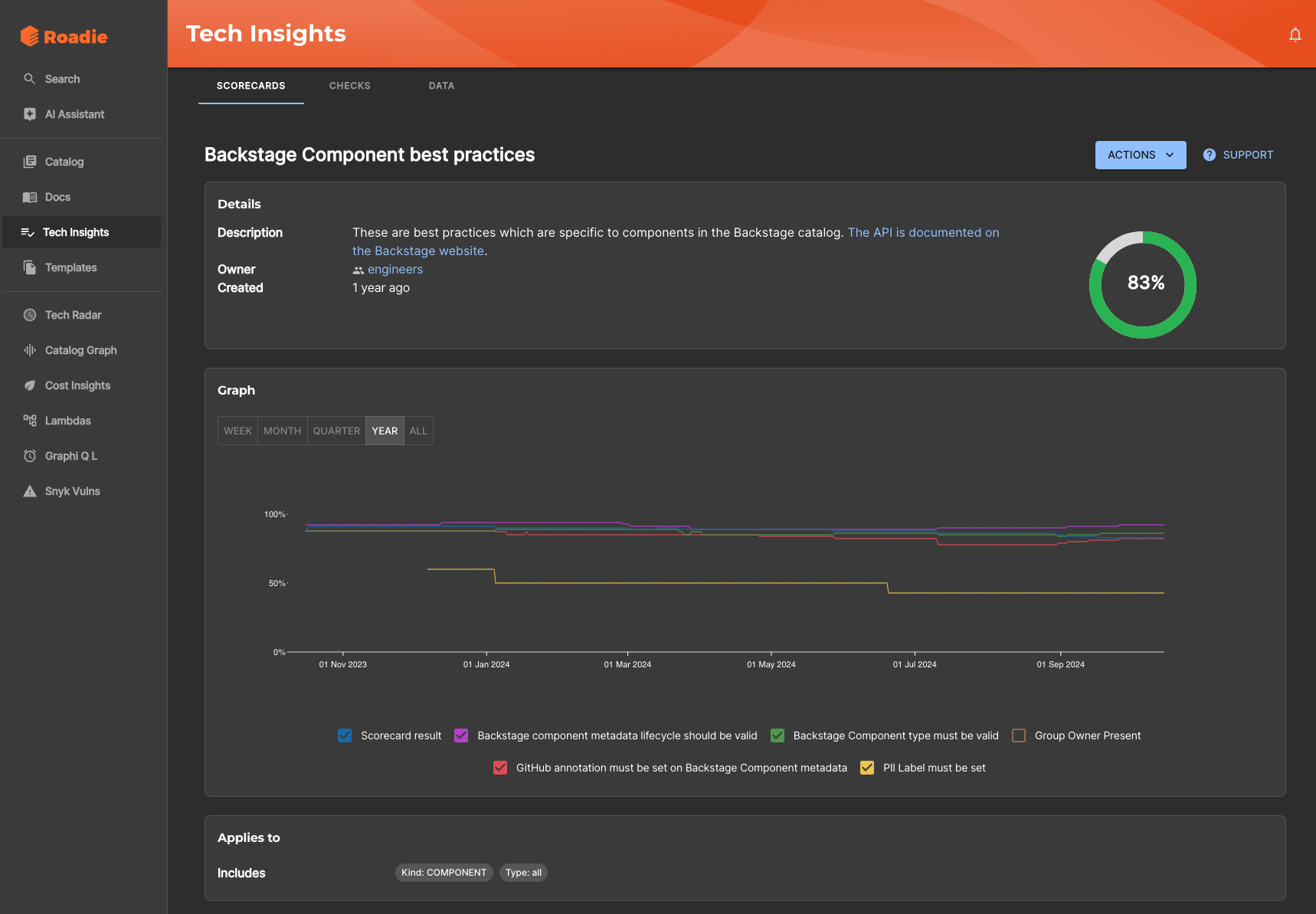The width and height of the screenshot is (1316, 914).
Task: Switch to the Scorecards tab
Action: (251, 86)
